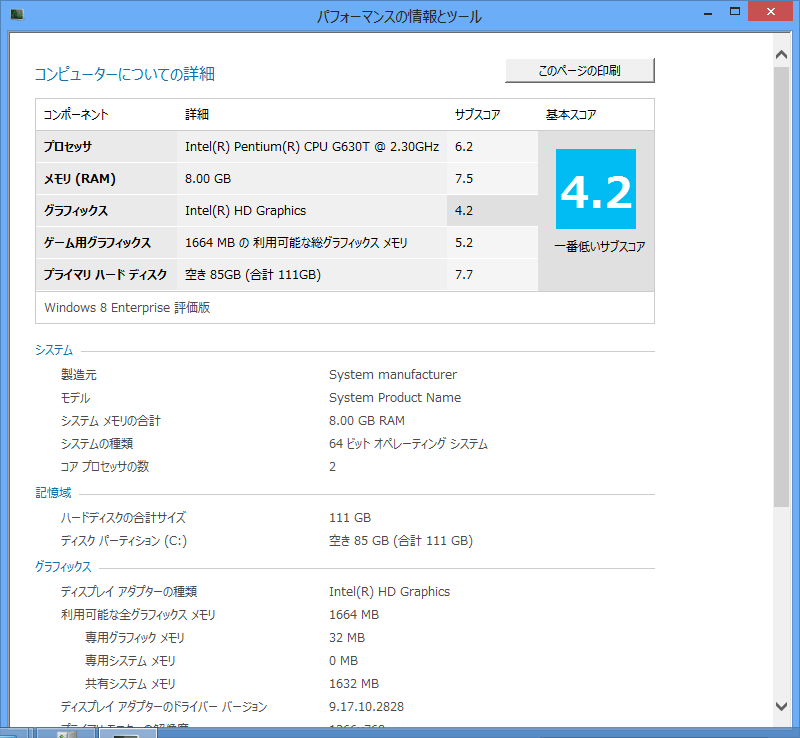The image size is (800, 738).
Task: Click the コンポーネント column header
Action: (76, 114)
